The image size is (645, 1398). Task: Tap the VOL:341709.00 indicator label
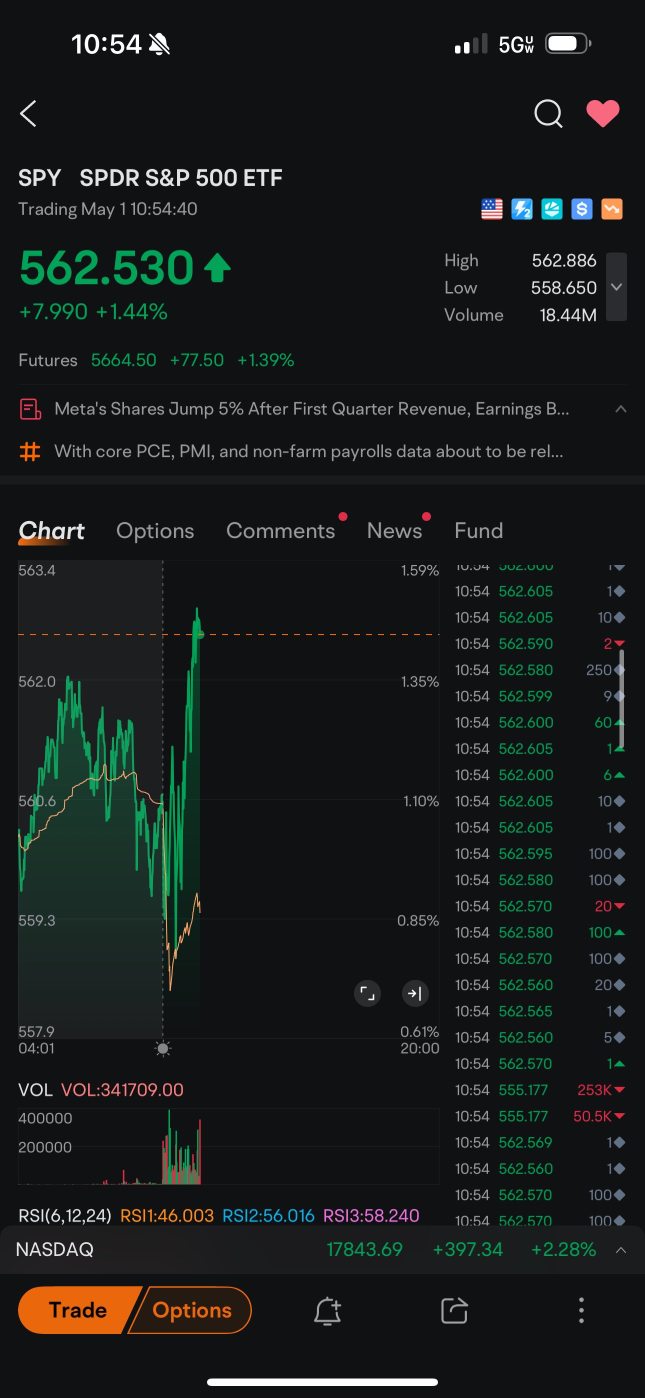122,1090
